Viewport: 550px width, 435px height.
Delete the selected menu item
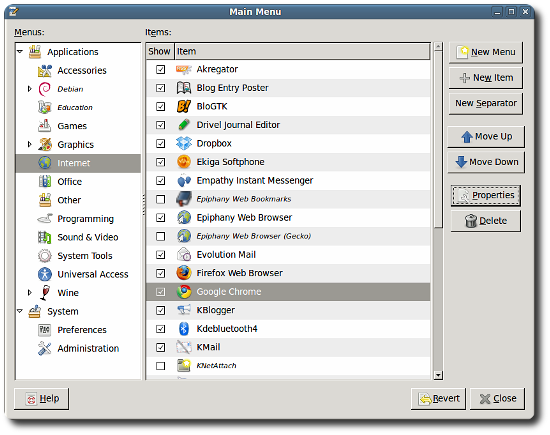pyautogui.click(x=486, y=221)
